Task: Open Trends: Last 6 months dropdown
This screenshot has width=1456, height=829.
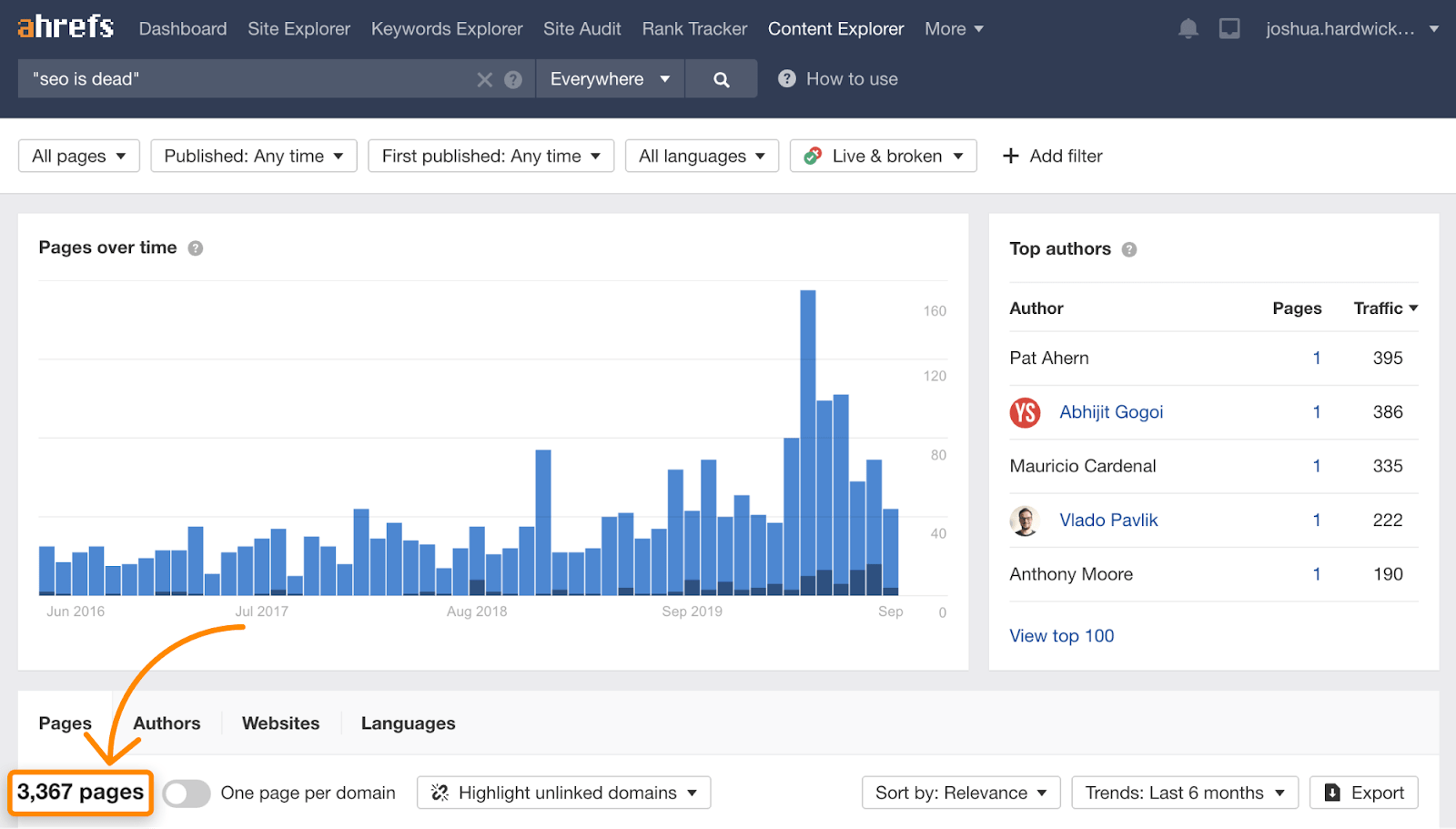Action: [x=1184, y=794]
